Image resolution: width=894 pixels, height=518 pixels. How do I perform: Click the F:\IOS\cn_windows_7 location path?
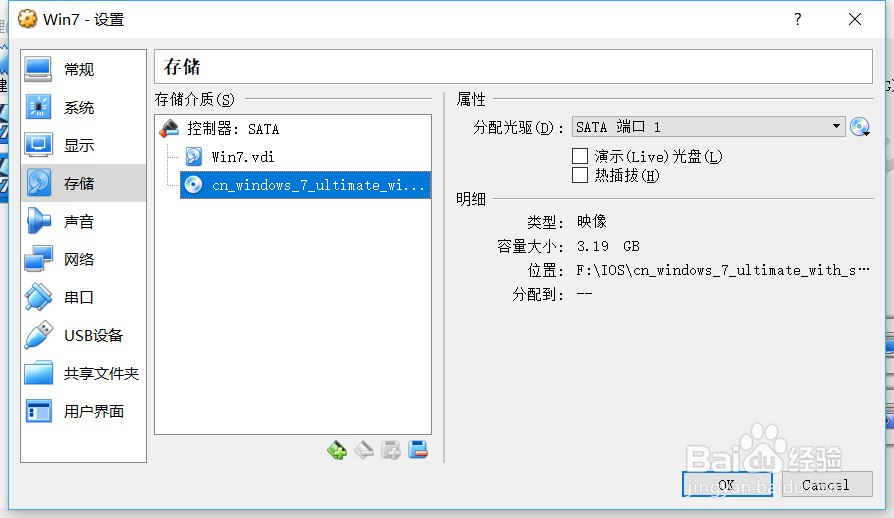(723, 270)
